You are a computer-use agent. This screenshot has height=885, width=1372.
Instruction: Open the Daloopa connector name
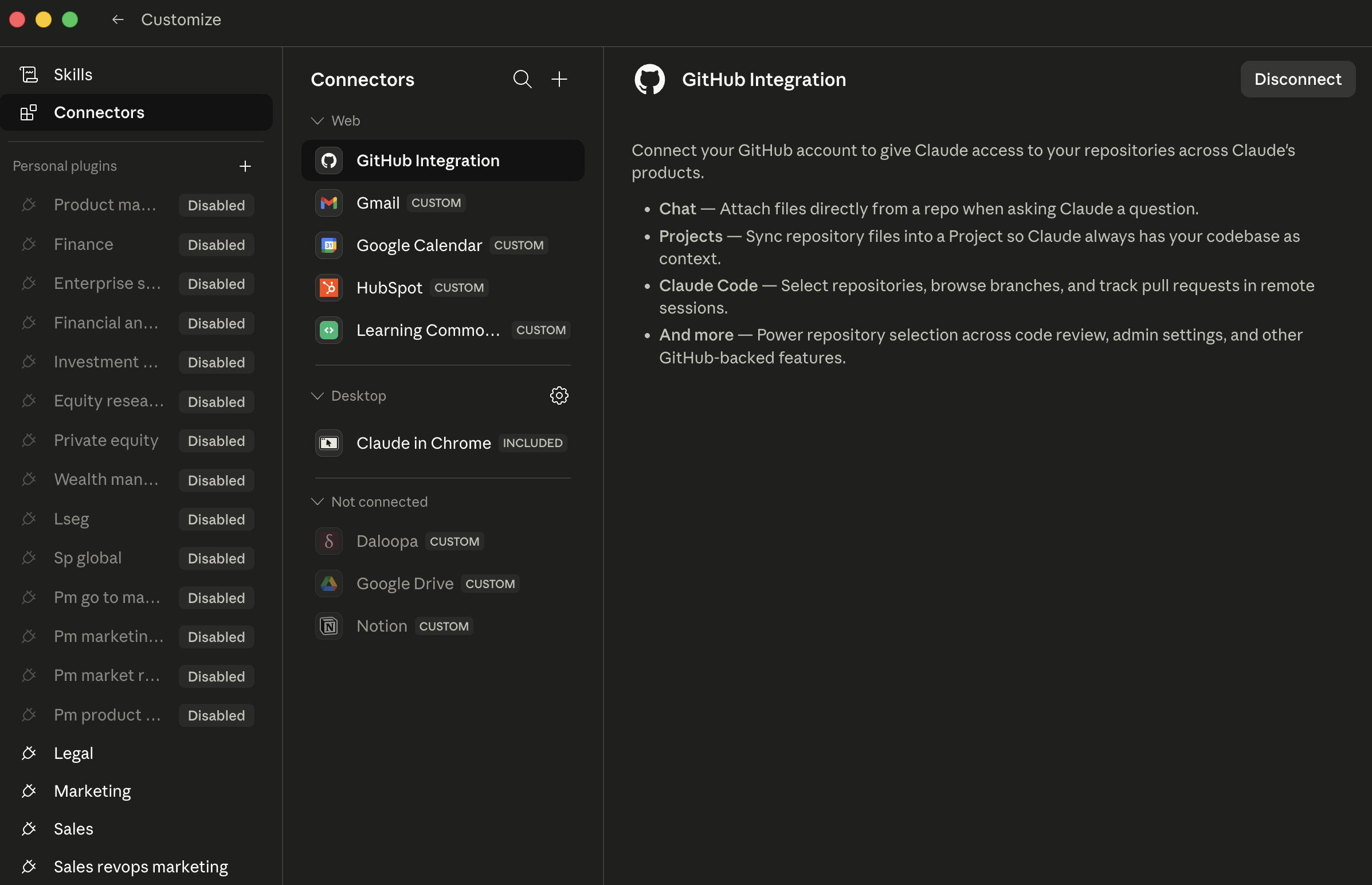387,541
